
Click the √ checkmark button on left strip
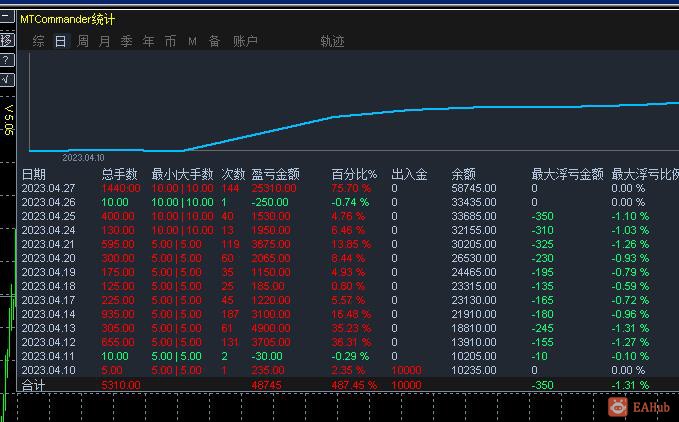coord(6,80)
